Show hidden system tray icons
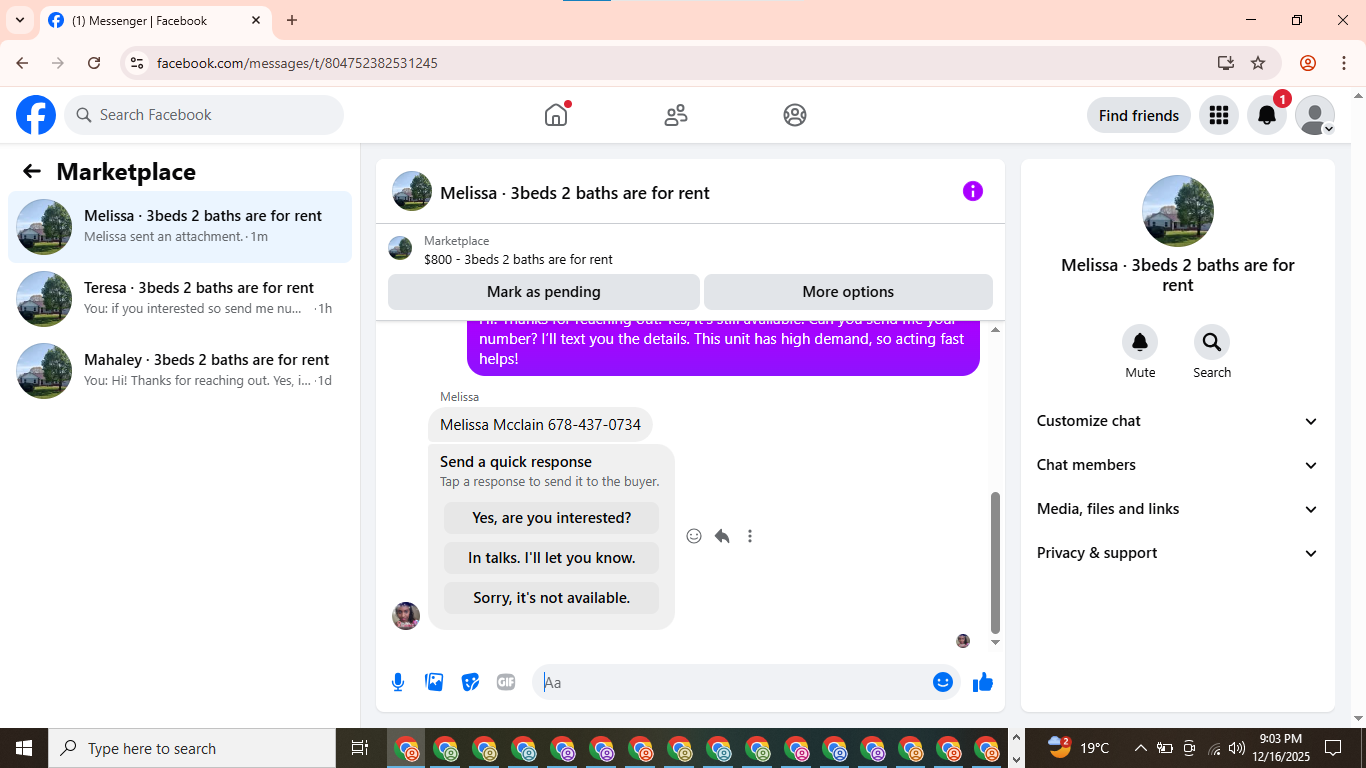The image size is (1366, 768). (x=1140, y=748)
